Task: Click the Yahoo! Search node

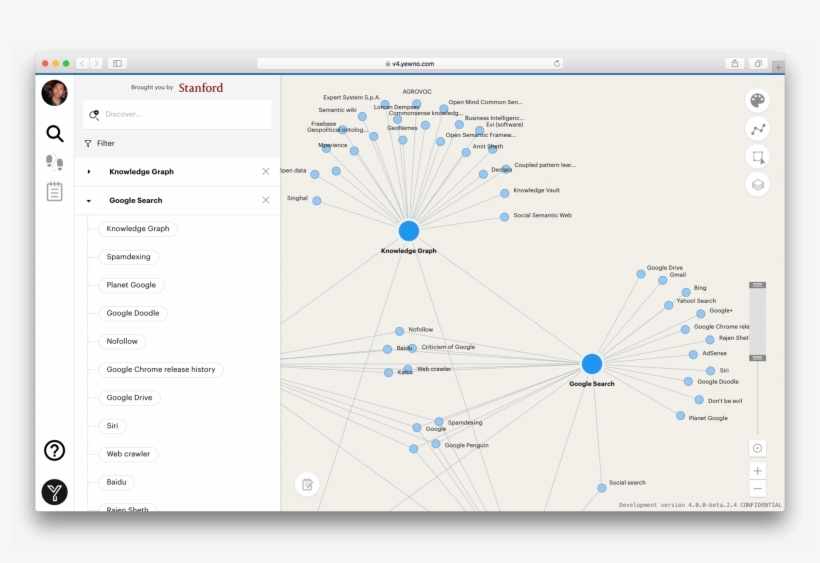Action: coord(668,305)
